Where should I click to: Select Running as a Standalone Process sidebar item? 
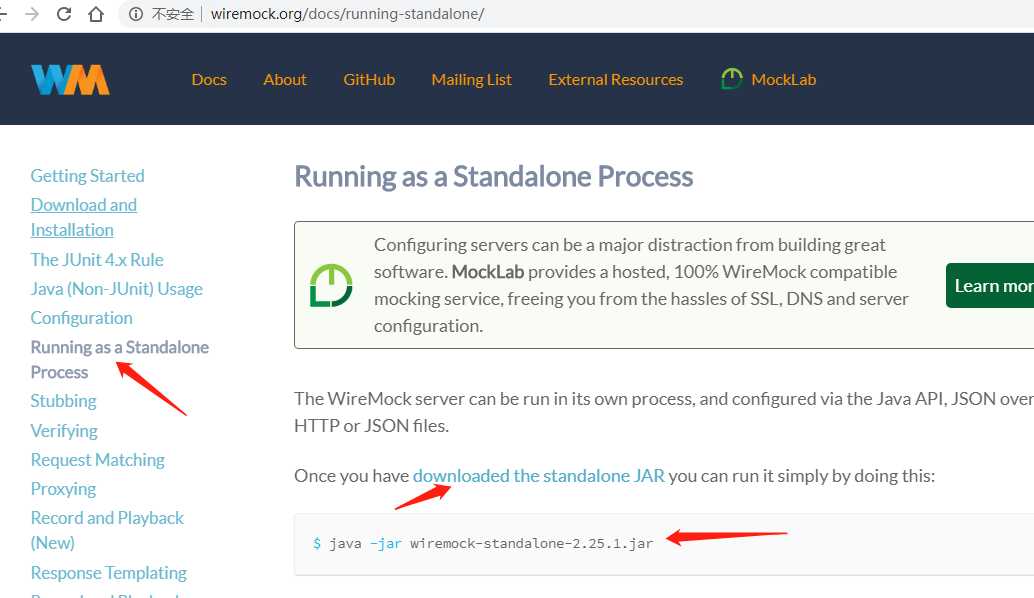click(x=119, y=359)
